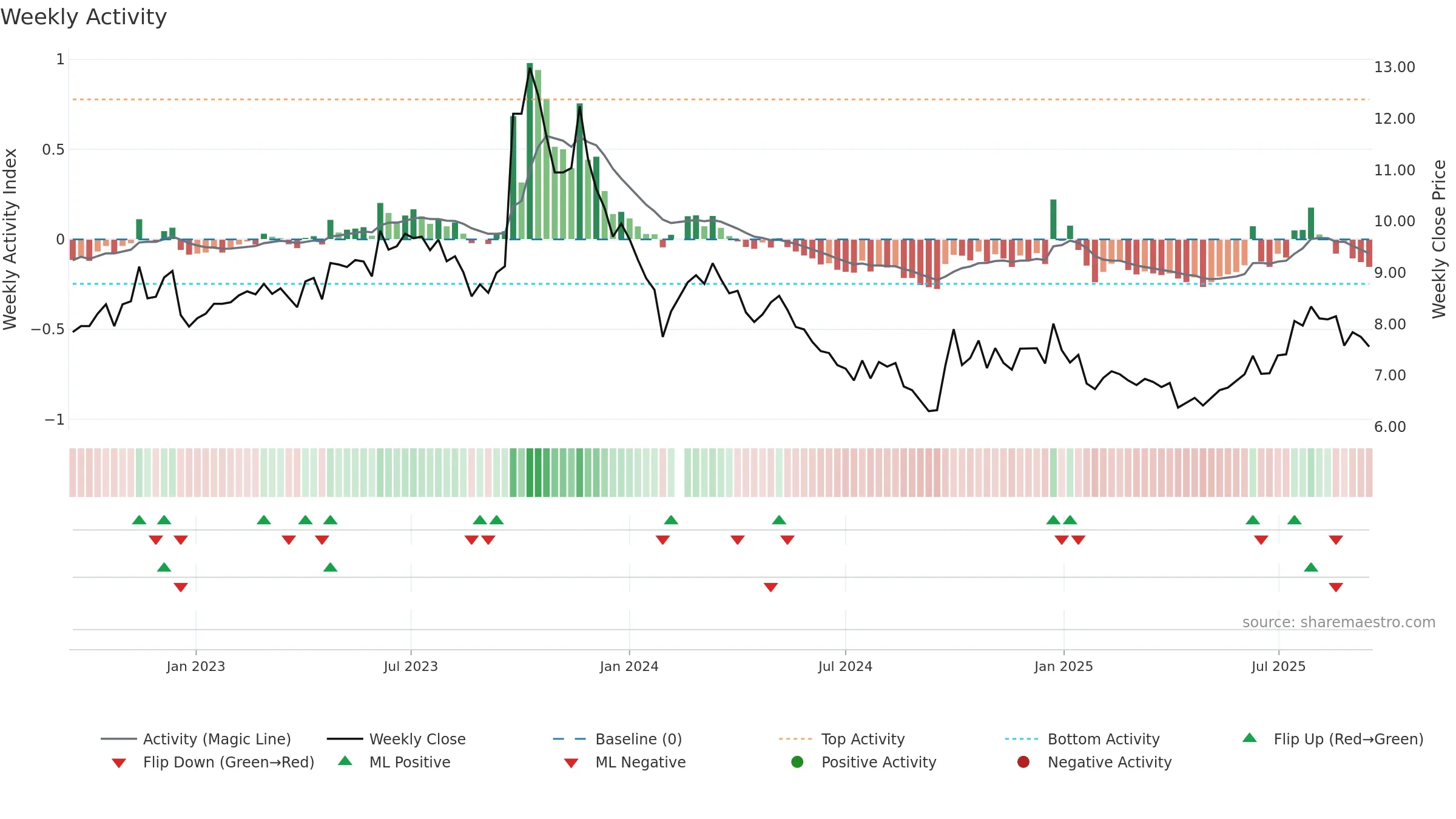This screenshot has height=819, width=1456.
Task: Toggle the Baseline (0) legend entry
Action: pyautogui.click(x=618, y=739)
